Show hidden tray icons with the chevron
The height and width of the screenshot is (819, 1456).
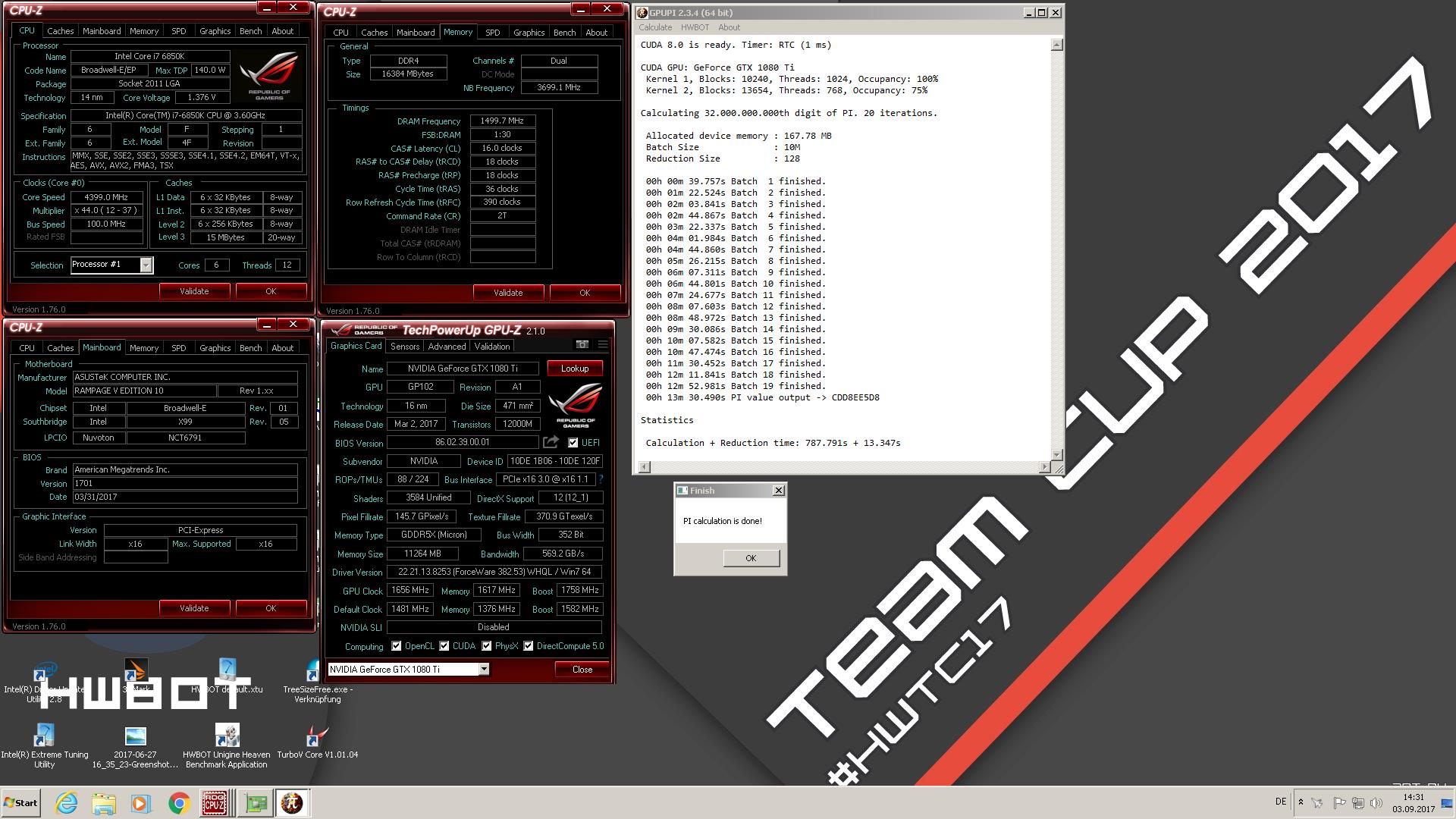pos(1301,802)
